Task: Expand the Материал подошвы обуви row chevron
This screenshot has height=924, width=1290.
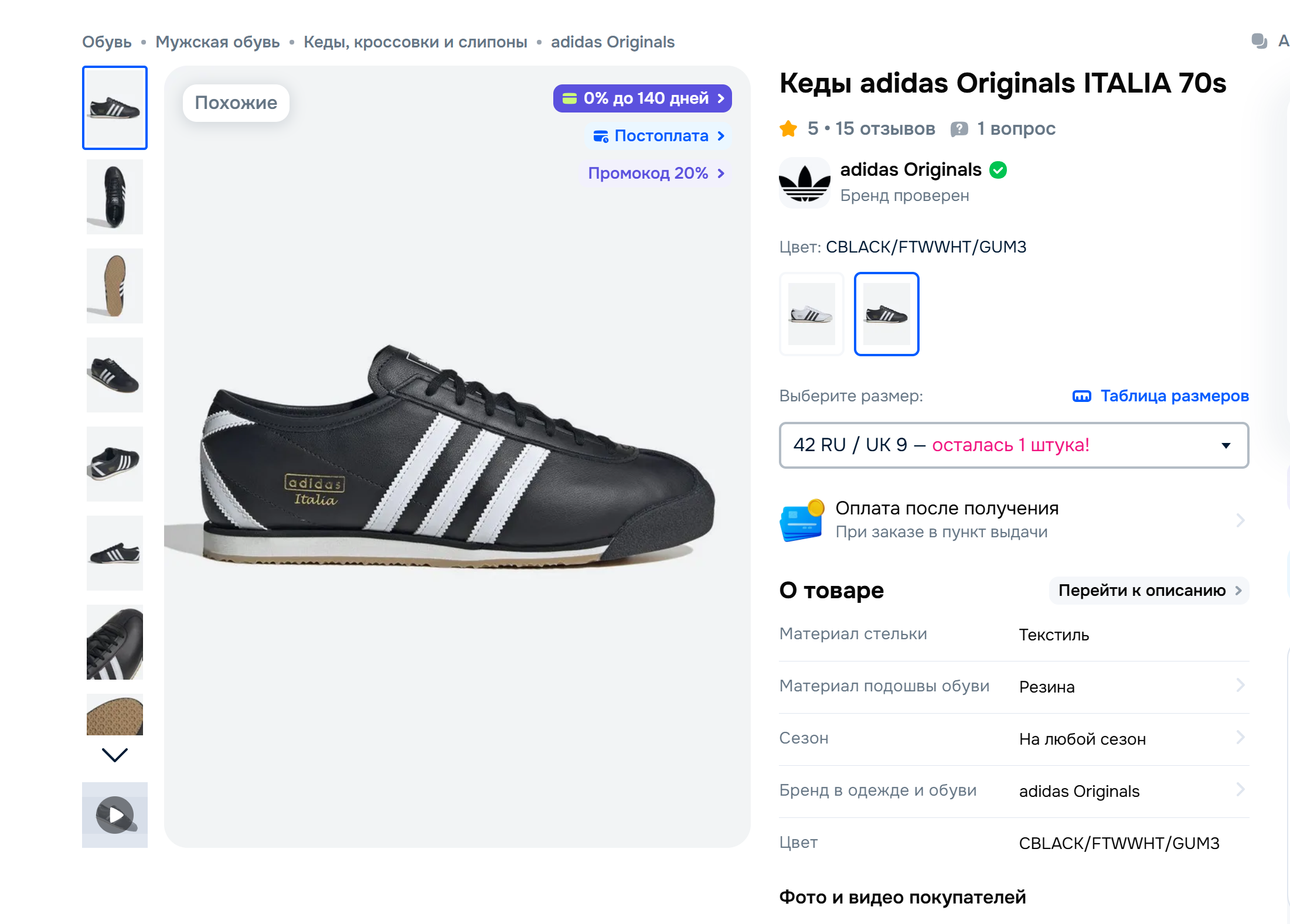Action: coord(1240,686)
